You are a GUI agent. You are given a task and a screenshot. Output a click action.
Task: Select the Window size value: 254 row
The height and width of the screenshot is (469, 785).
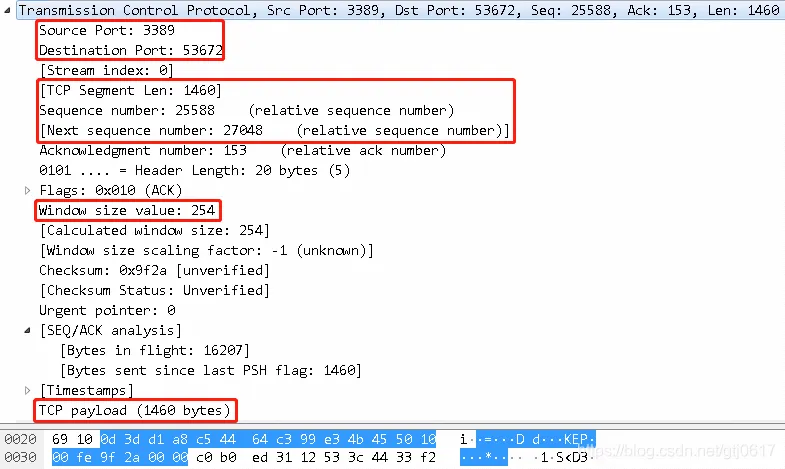tap(127, 210)
